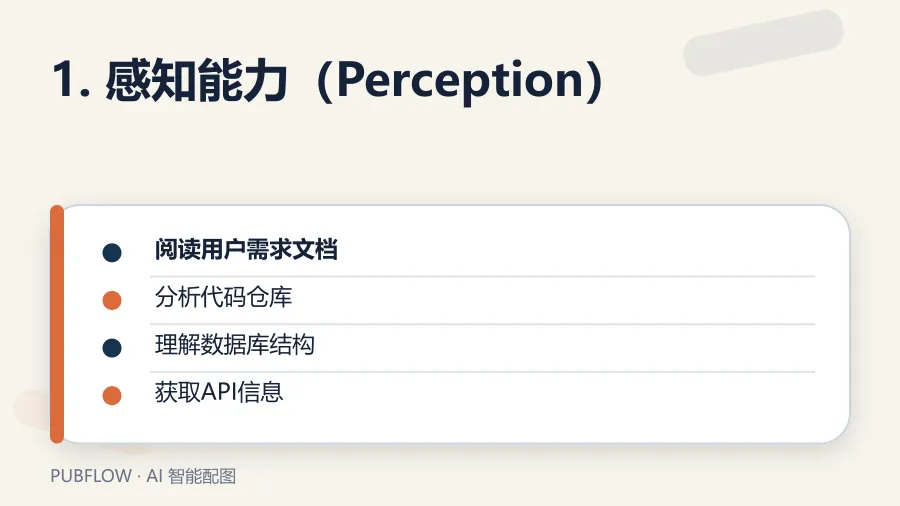The image size is (900, 506).
Task: Click the bold text 阅读用户需求文档
Action: (x=246, y=250)
